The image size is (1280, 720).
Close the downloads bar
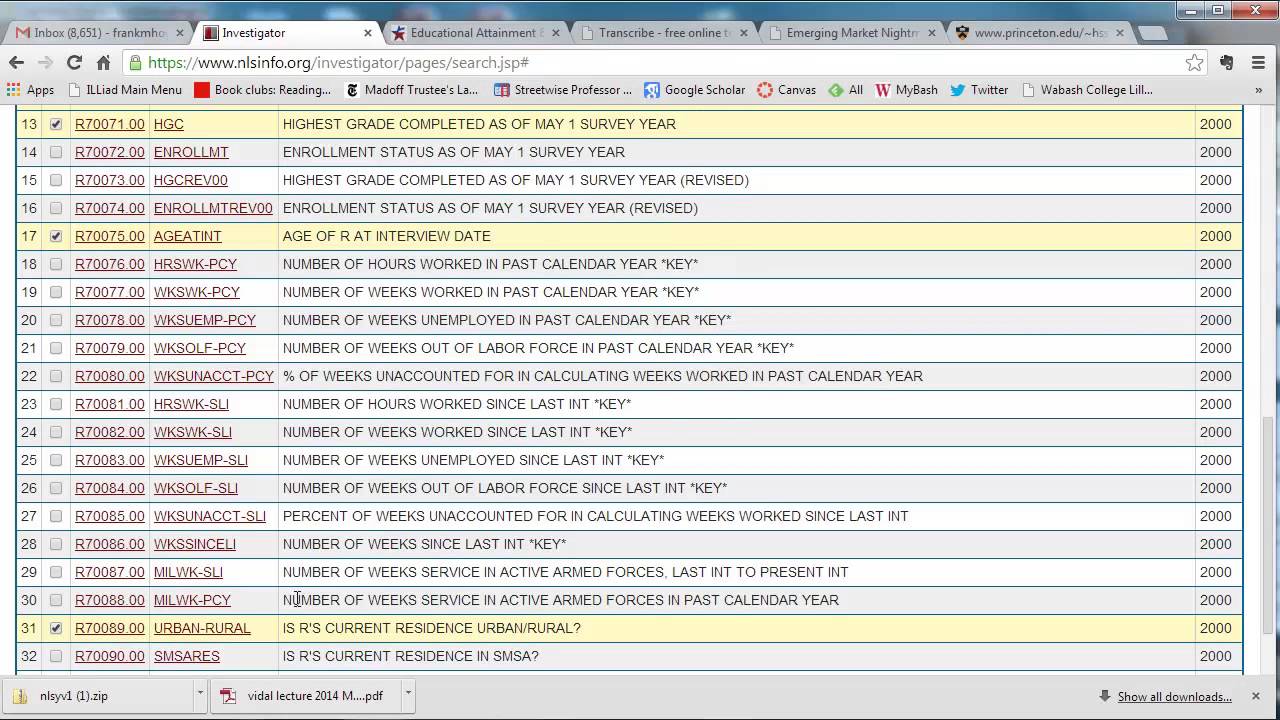coord(1256,696)
